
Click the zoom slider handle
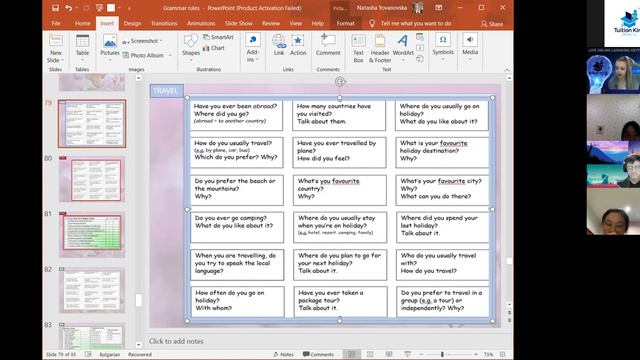(442, 354)
